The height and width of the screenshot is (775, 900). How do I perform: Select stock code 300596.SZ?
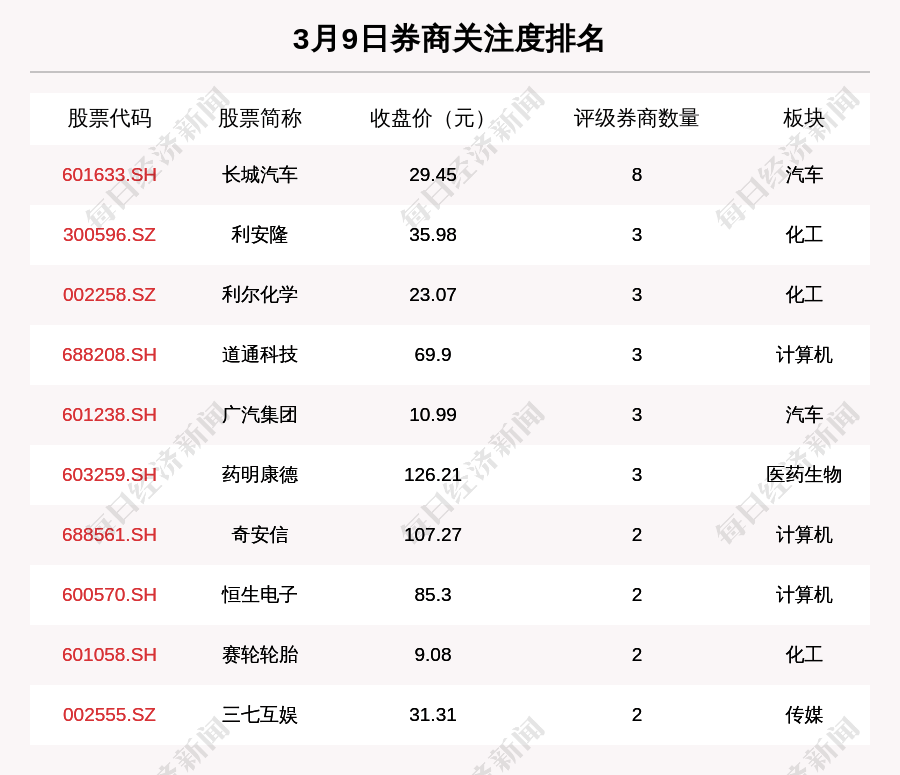110,235
